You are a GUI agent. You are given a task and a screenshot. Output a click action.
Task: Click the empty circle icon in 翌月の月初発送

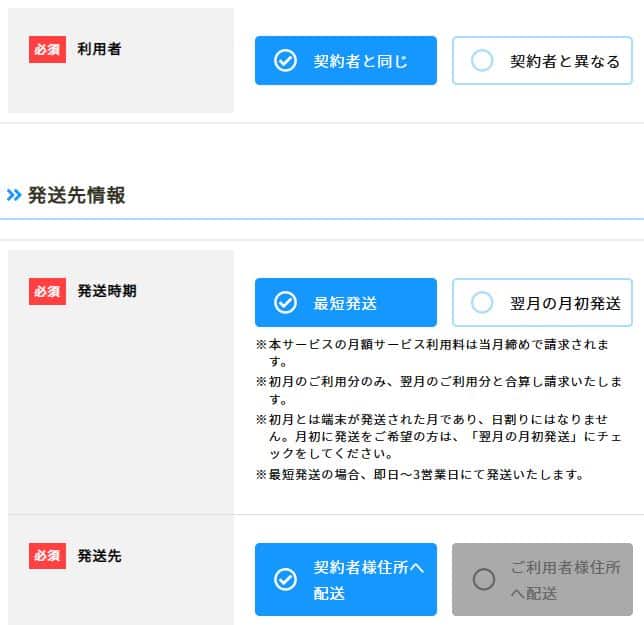(x=482, y=302)
